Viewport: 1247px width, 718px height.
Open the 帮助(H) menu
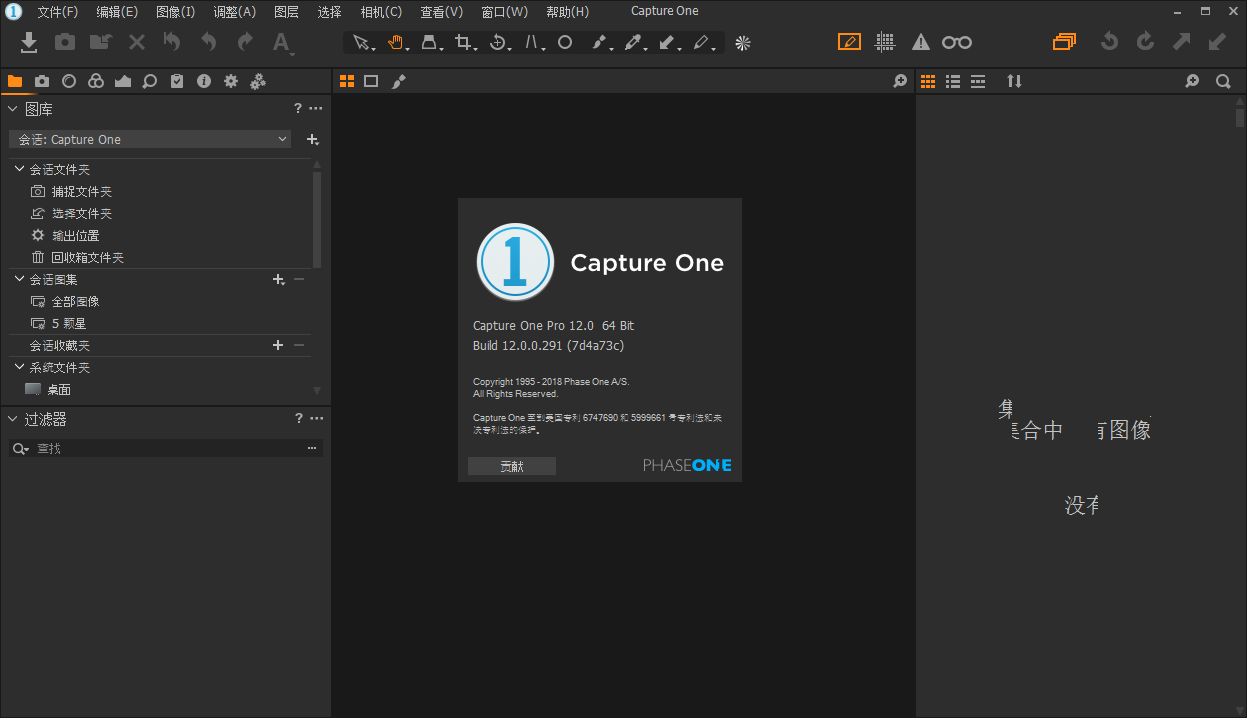coord(567,12)
